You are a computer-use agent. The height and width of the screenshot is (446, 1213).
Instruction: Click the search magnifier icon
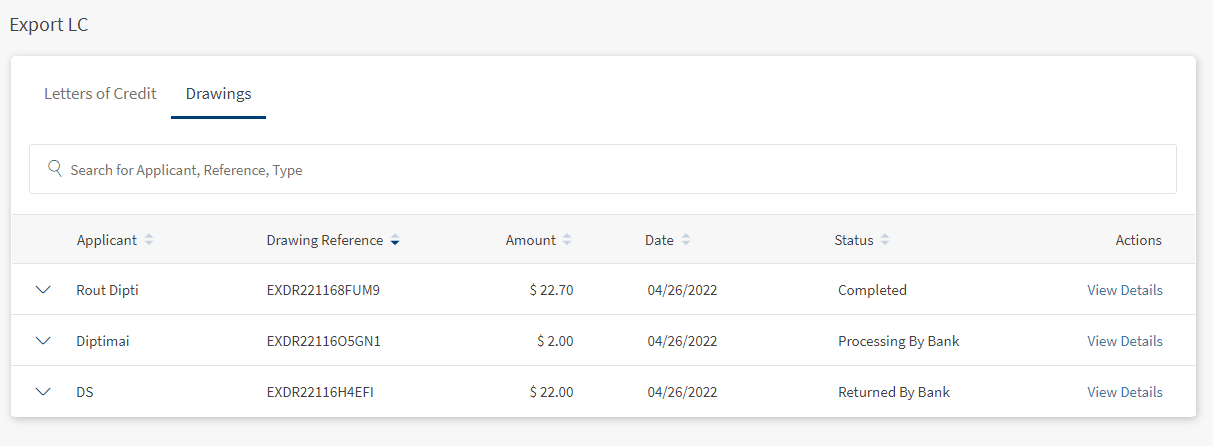[x=55, y=168]
